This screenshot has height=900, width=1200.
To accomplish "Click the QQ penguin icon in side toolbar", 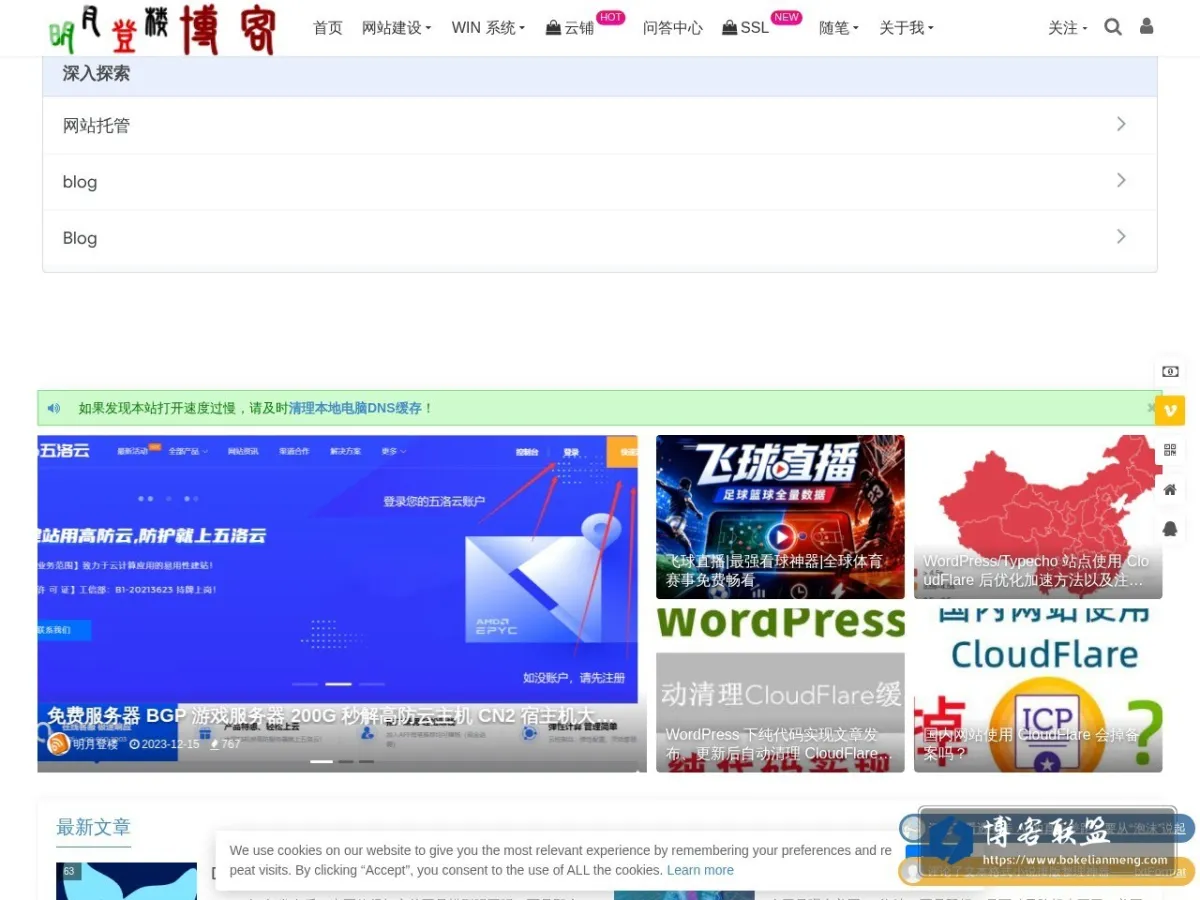I will (x=1170, y=528).
